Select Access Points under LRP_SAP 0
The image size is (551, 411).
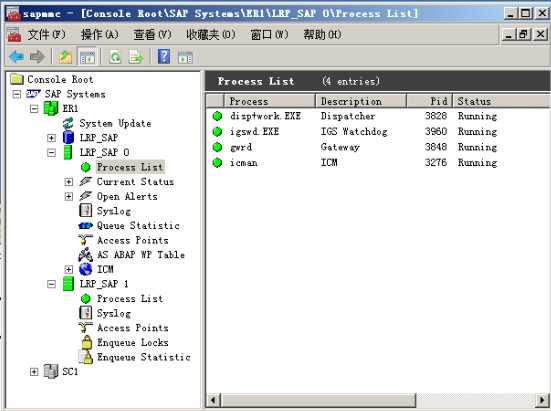(132, 240)
